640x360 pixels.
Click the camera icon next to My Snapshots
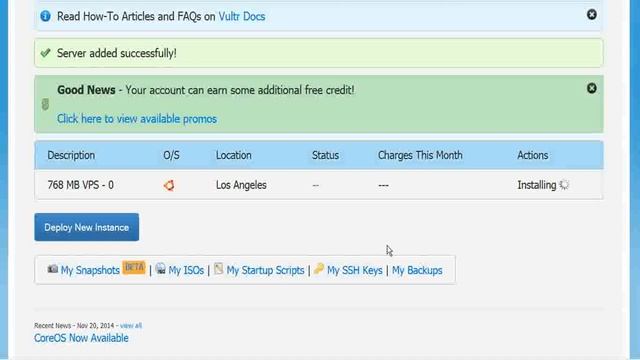pyautogui.click(x=53, y=269)
